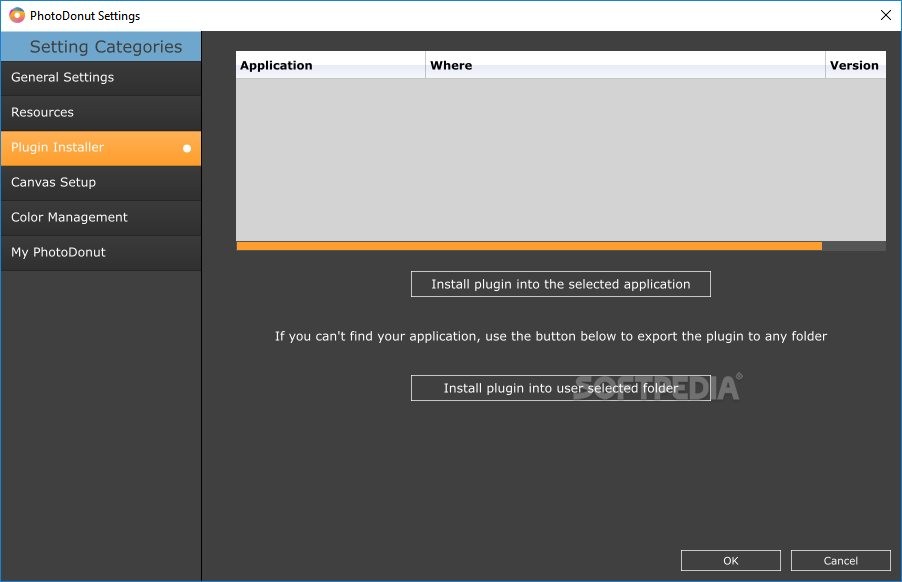Click the export plugin instruction text
902x582 pixels.
coord(551,336)
